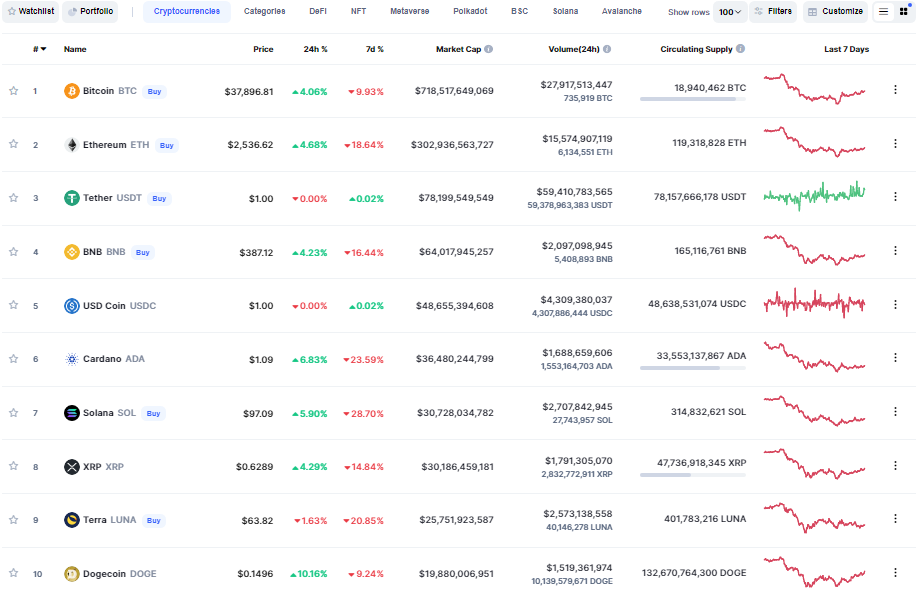917x597 pixels.
Task: Open the Cryptocurrencies tab
Action: tap(187, 11)
